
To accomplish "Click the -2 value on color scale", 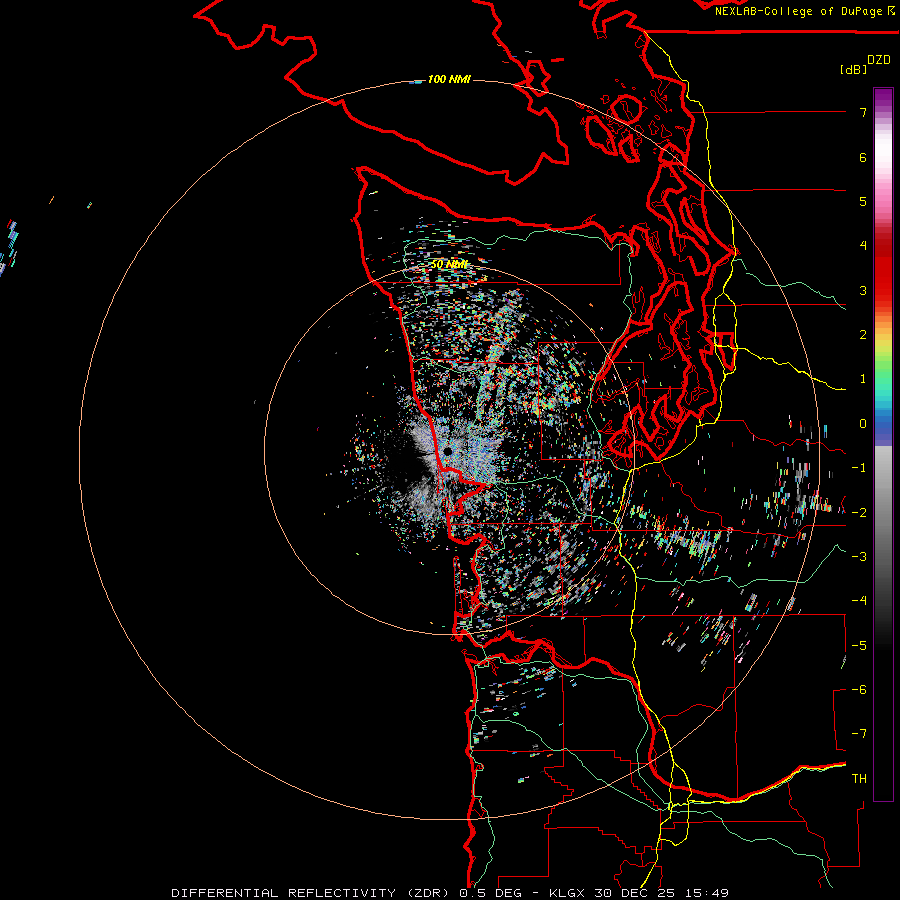I will (859, 512).
